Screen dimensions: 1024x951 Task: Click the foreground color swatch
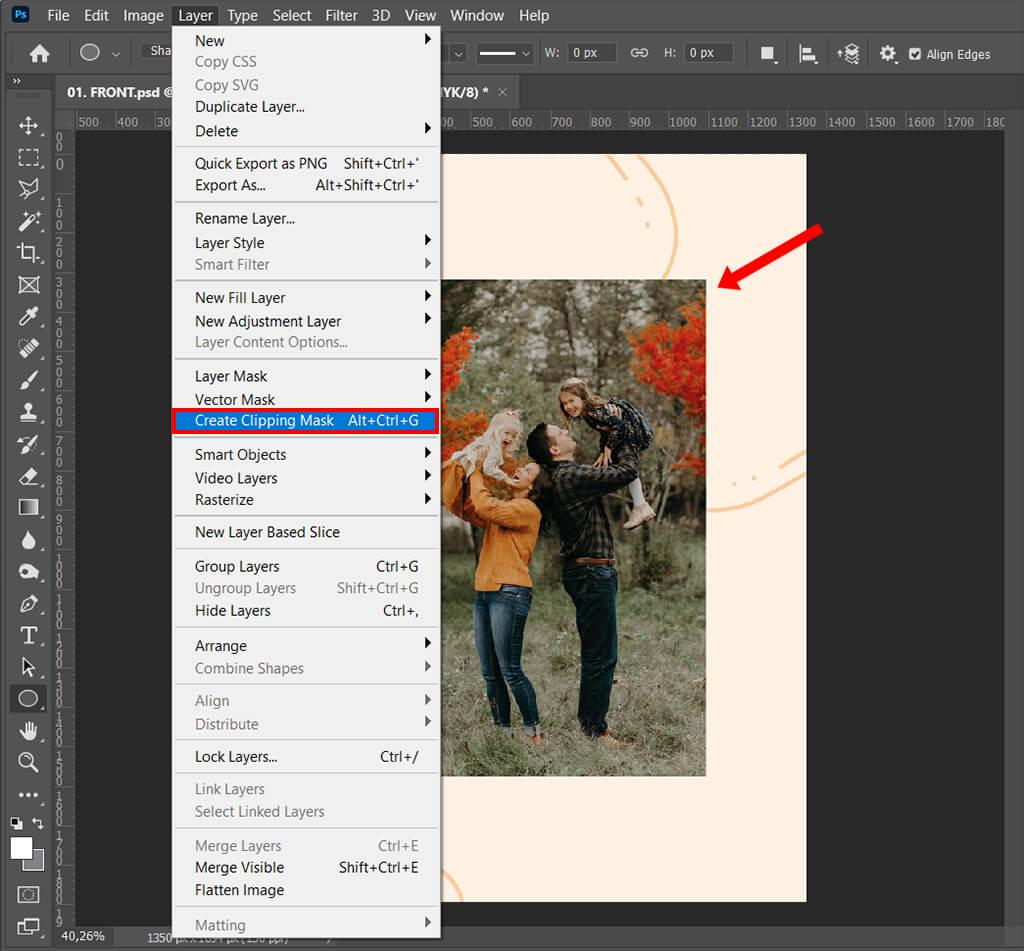point(22,848)
